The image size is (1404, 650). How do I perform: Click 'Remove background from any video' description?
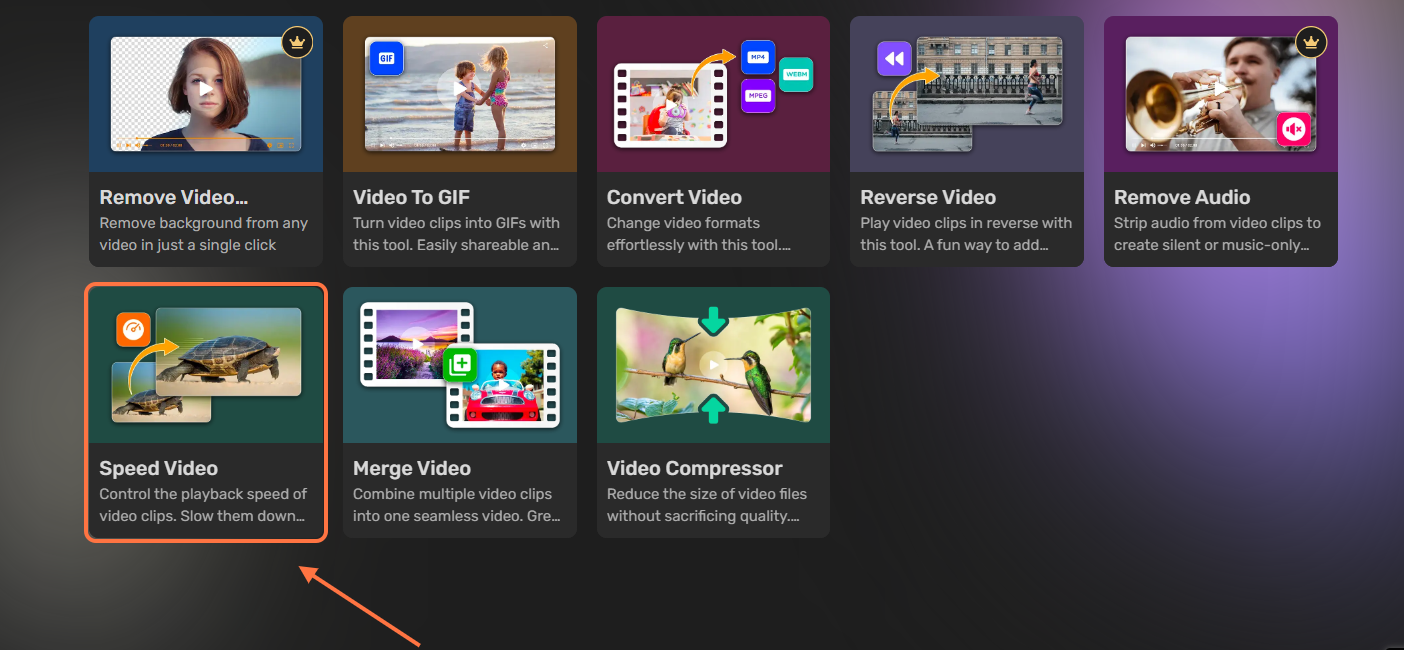[x=203, y=234]
